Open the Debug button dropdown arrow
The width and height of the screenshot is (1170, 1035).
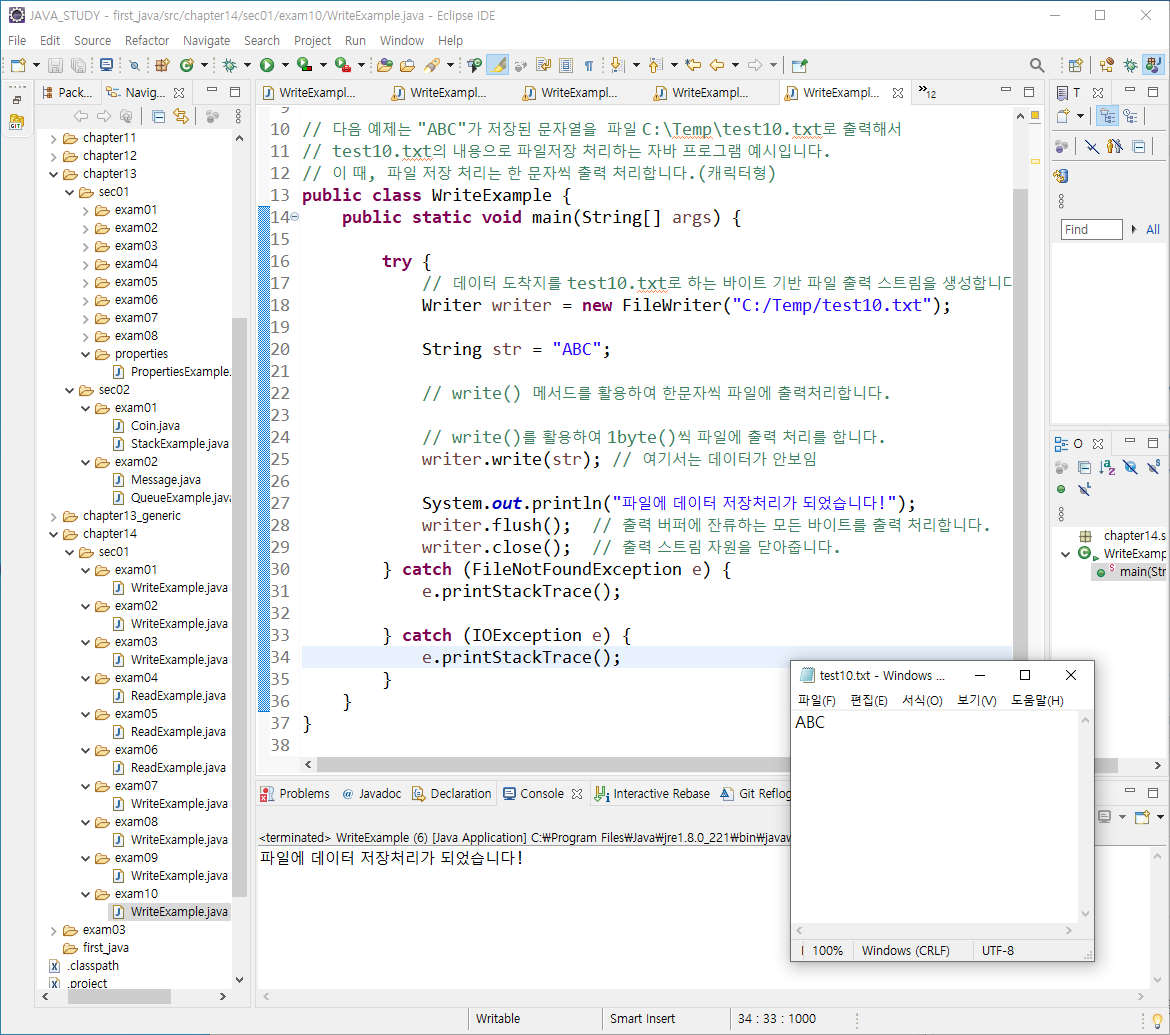[248, 66]
